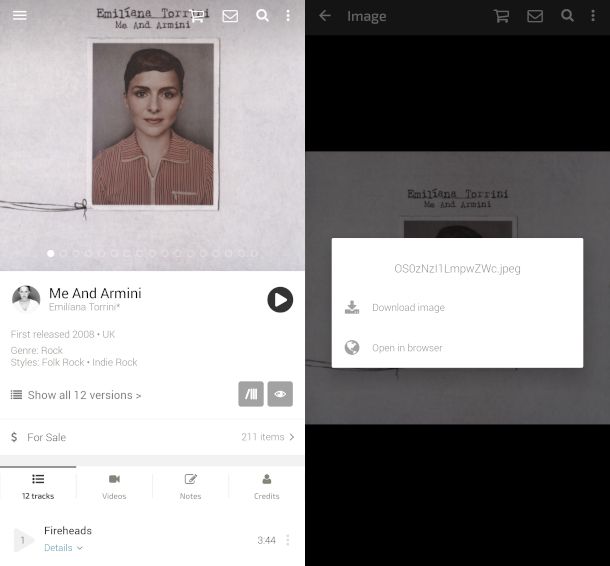Select filename OS0zNzI1LmpwZWc.jpeg text
The width and height of the screenshot is (610, 566).
pyautogui.click(x=457, y=269)
